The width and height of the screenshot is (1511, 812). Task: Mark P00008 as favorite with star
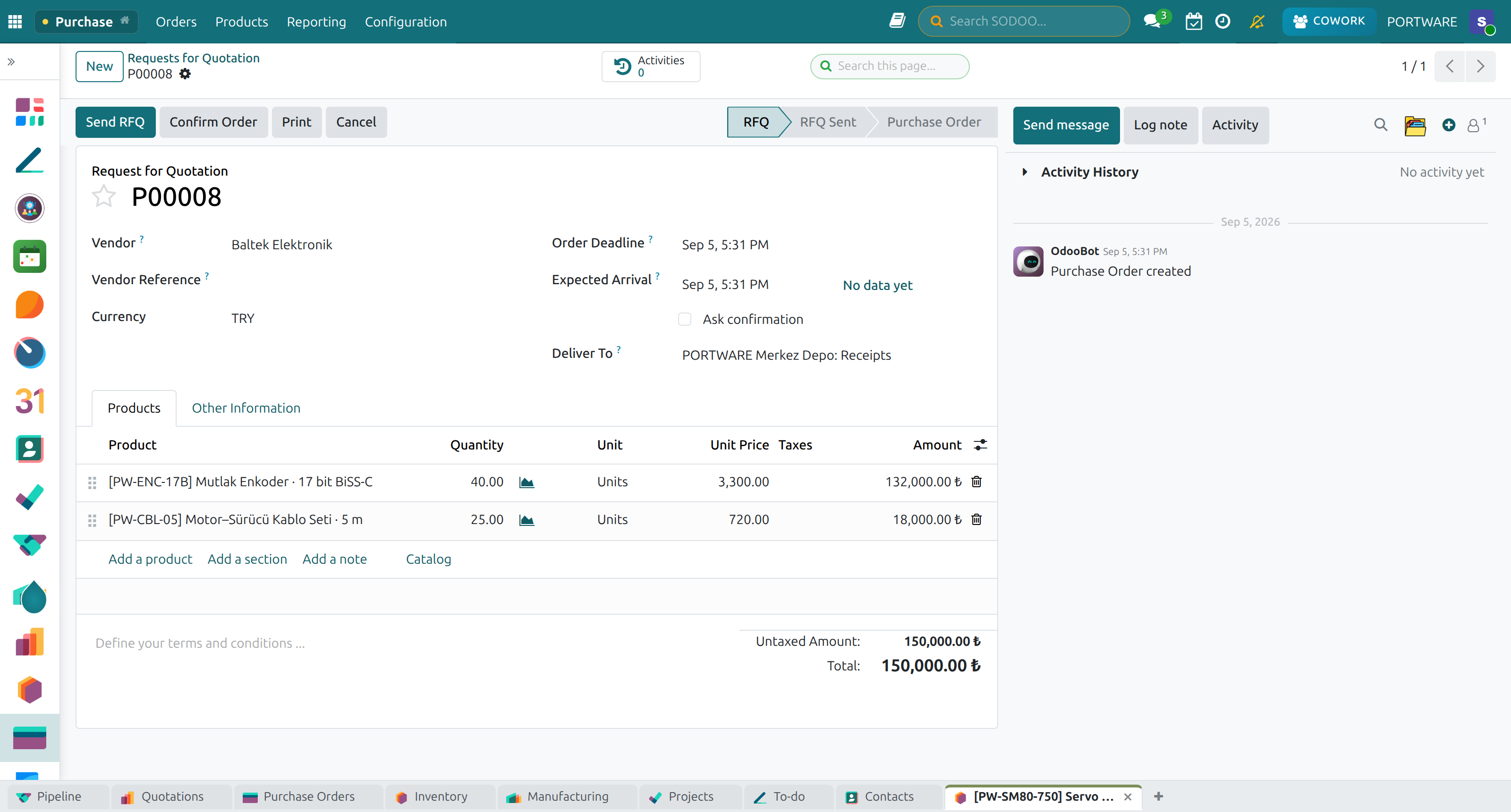(x=104, y=196)
